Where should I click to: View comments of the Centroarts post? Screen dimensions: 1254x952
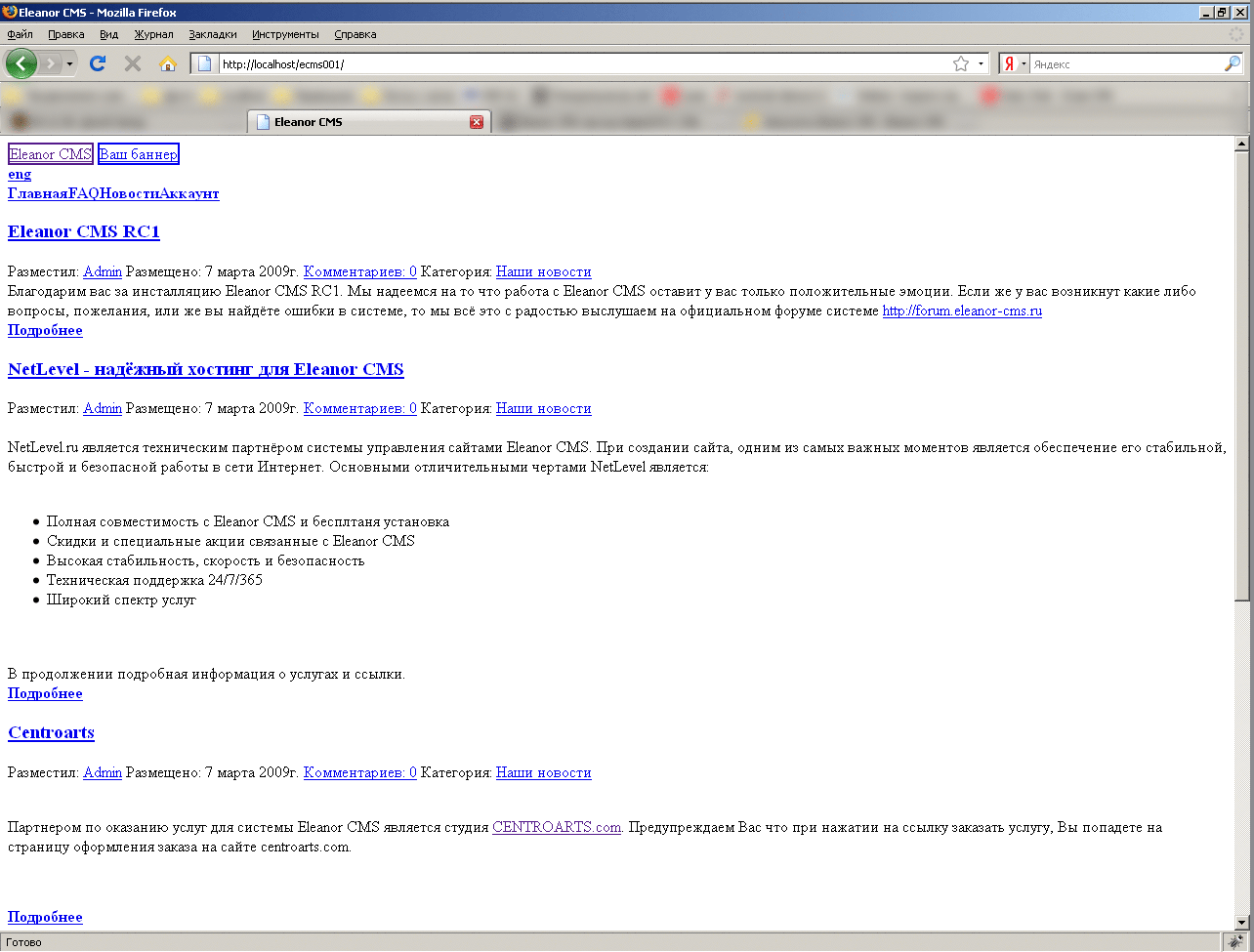pos(360,772)
